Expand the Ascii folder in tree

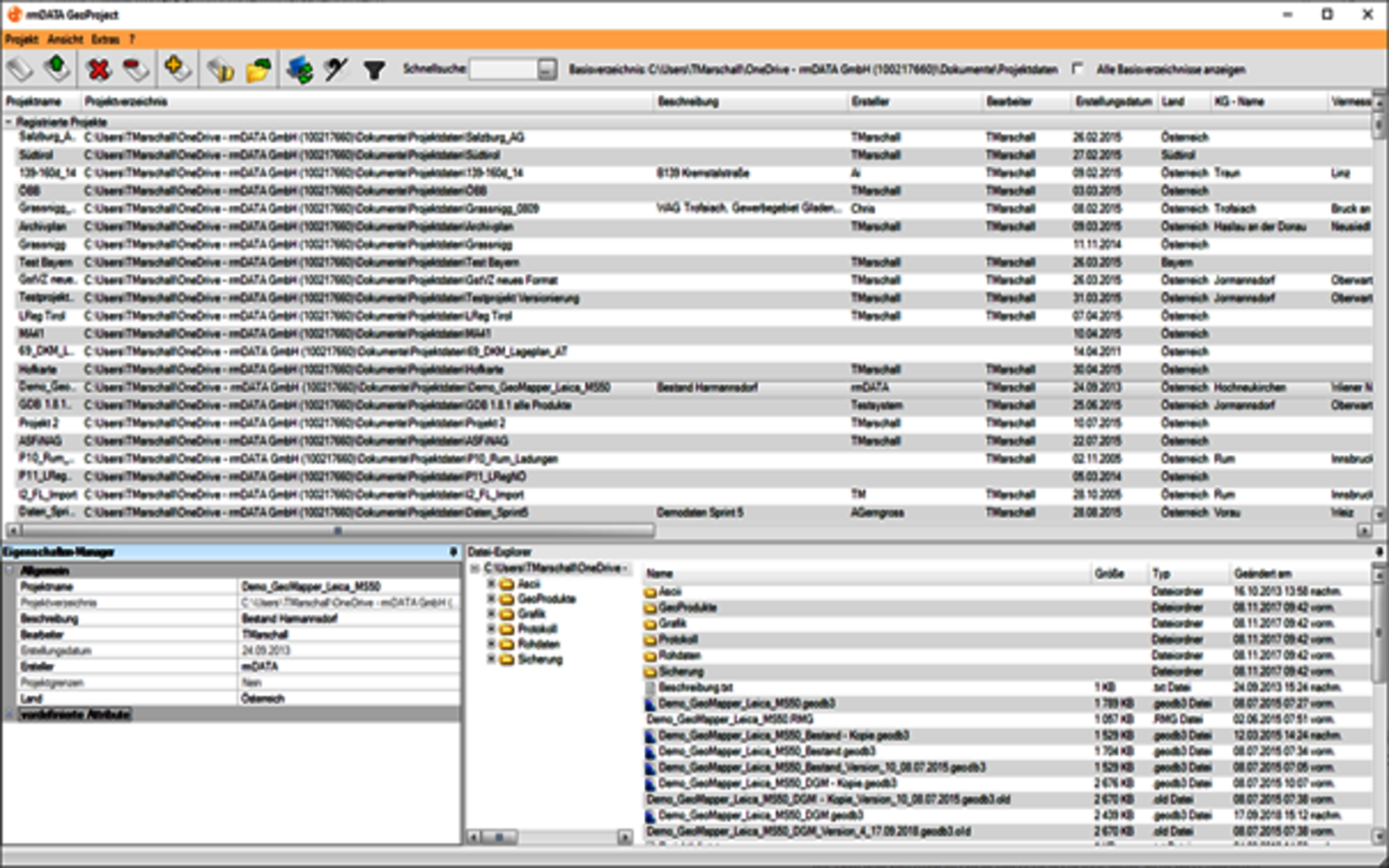[x=491, y=584]
